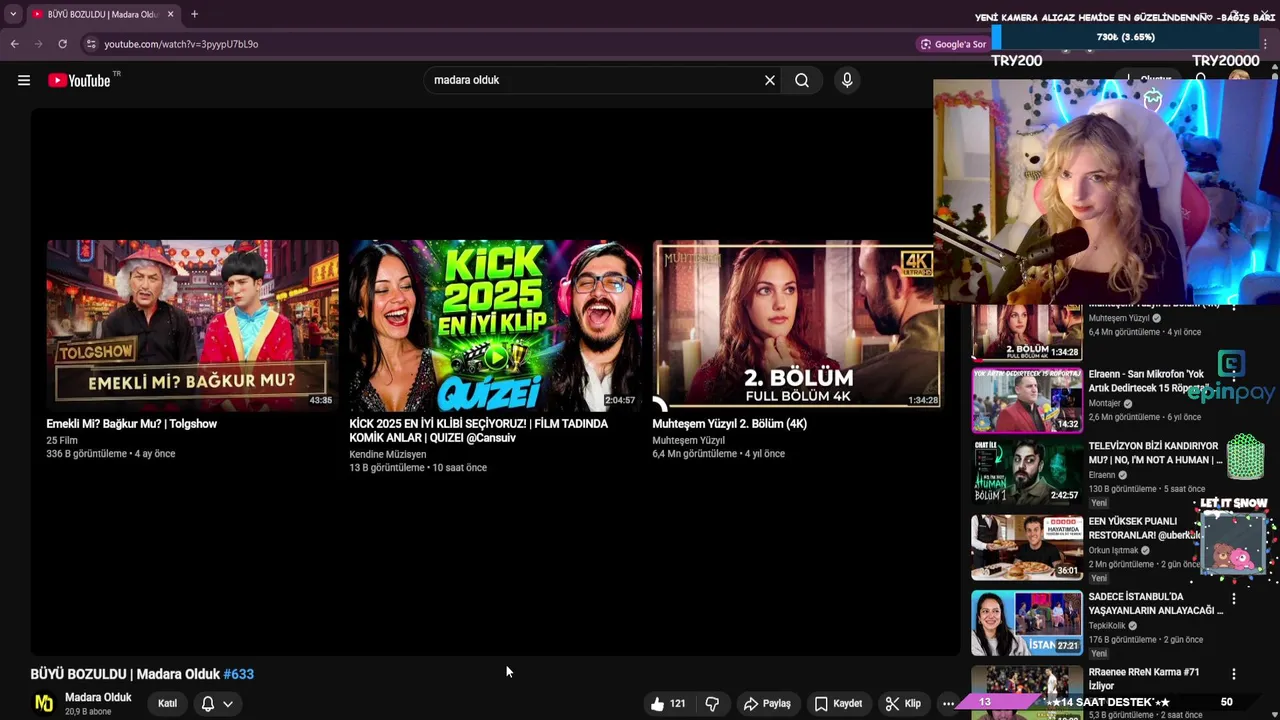Image resolution: width=1280 pixels, height=720 pixels.
Task: Open 'Orkun Işıtmak' channel in sidebar
Action: click(1114, 550)
